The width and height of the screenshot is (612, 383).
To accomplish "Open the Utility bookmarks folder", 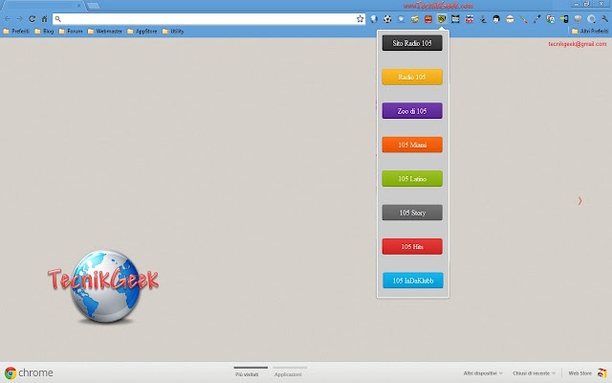I will 173,31.
